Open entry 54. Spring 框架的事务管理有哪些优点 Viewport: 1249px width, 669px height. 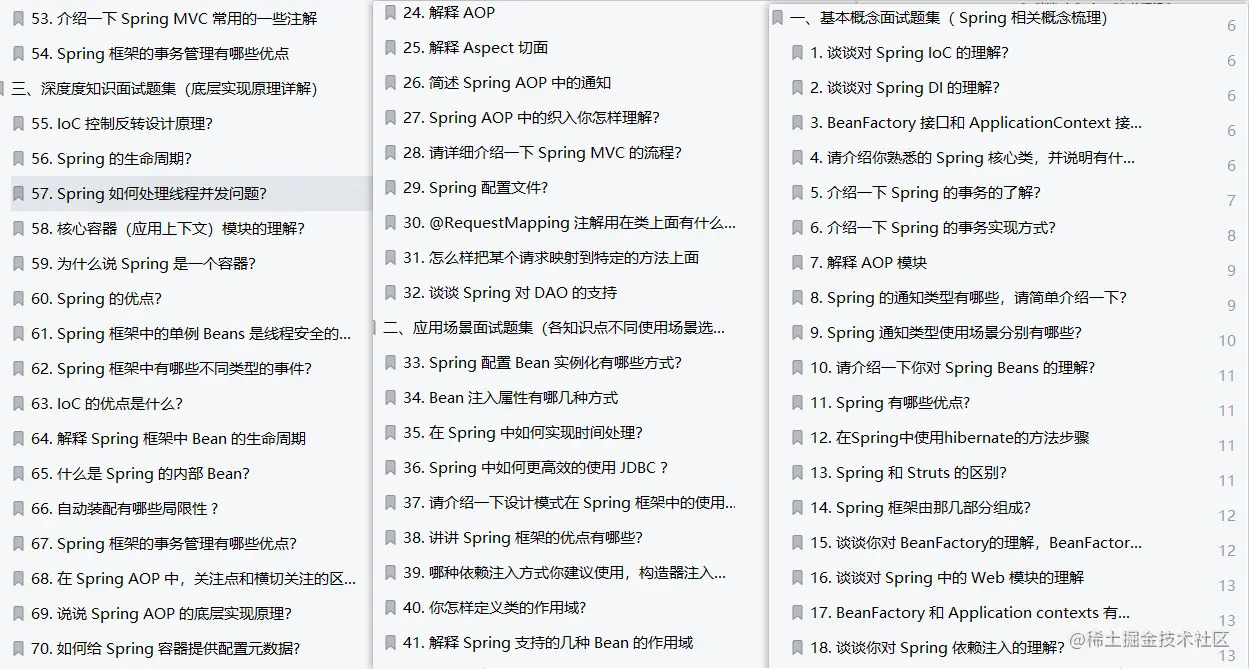pyautogui.click(x=160, y=54)
